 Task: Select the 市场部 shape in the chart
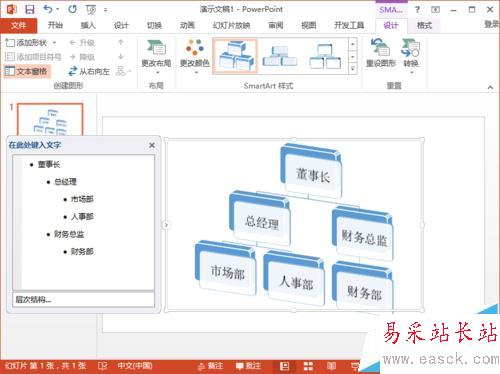225,268
